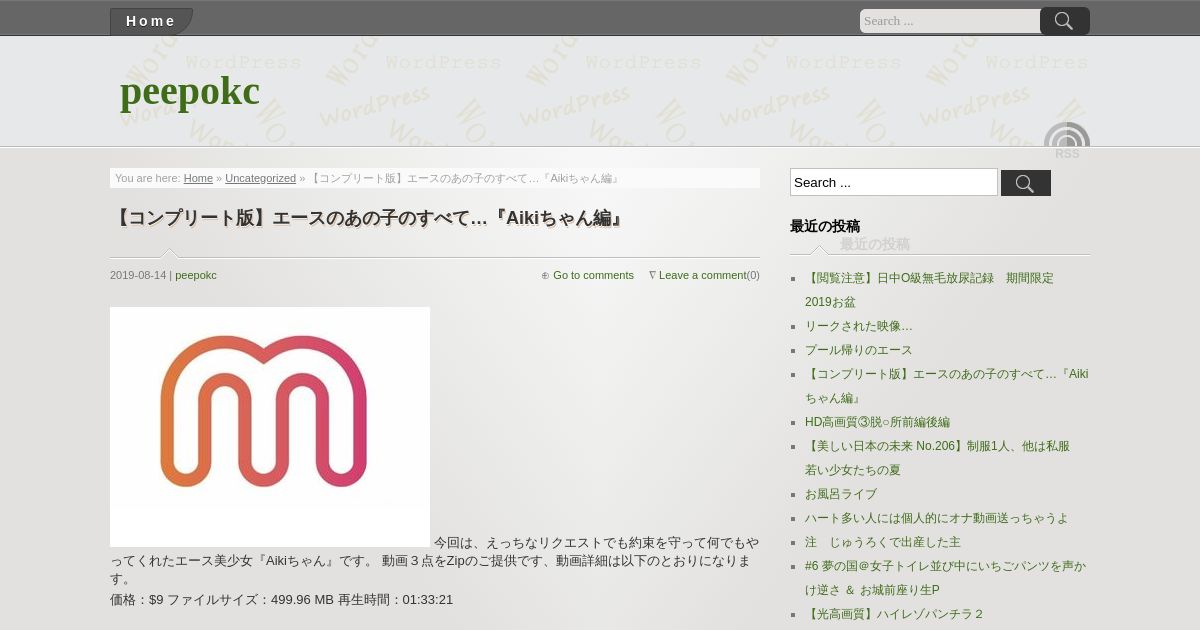
Task: Open recent post お風呂ライブ
Action: (841, 494)
